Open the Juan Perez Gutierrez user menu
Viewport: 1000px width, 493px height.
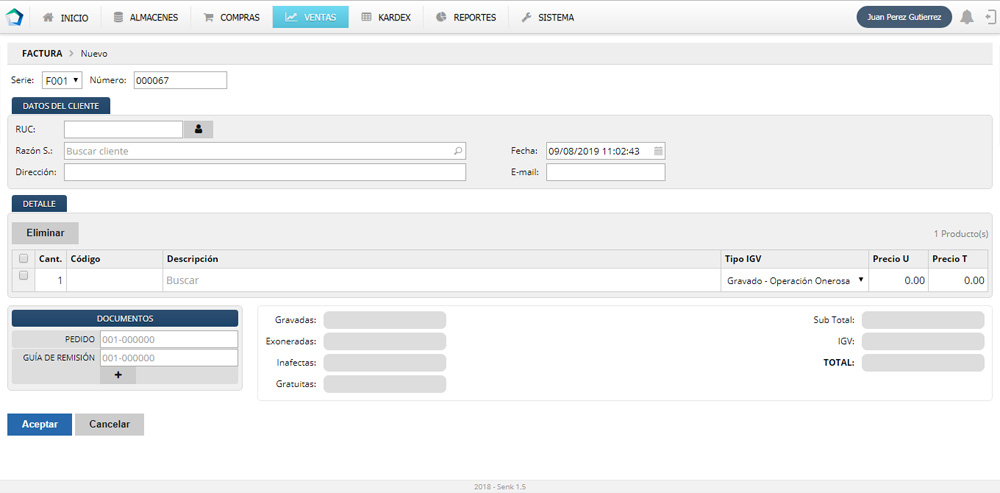[904, 17]
